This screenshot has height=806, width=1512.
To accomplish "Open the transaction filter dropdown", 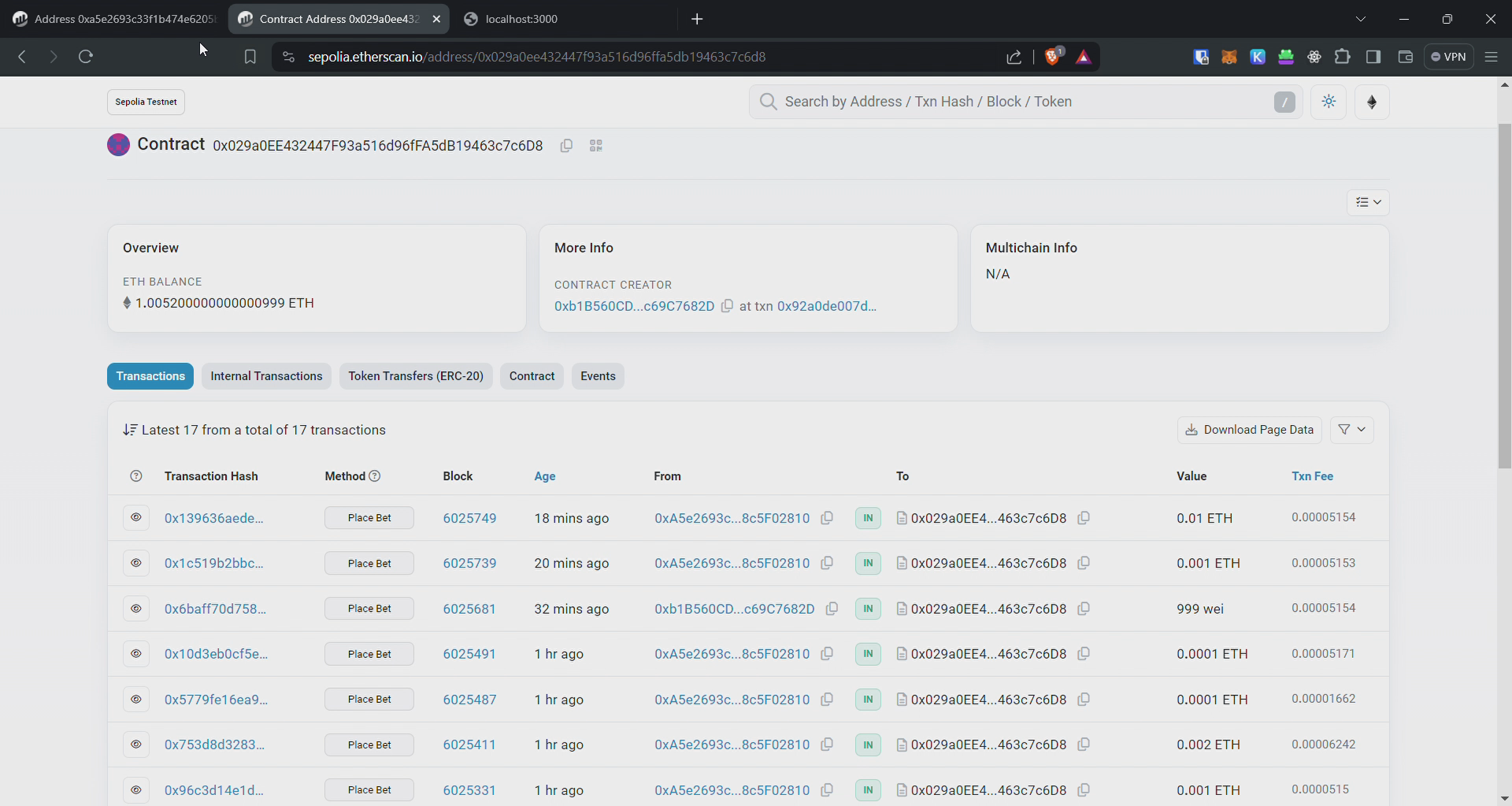I will coord(1352,430).
